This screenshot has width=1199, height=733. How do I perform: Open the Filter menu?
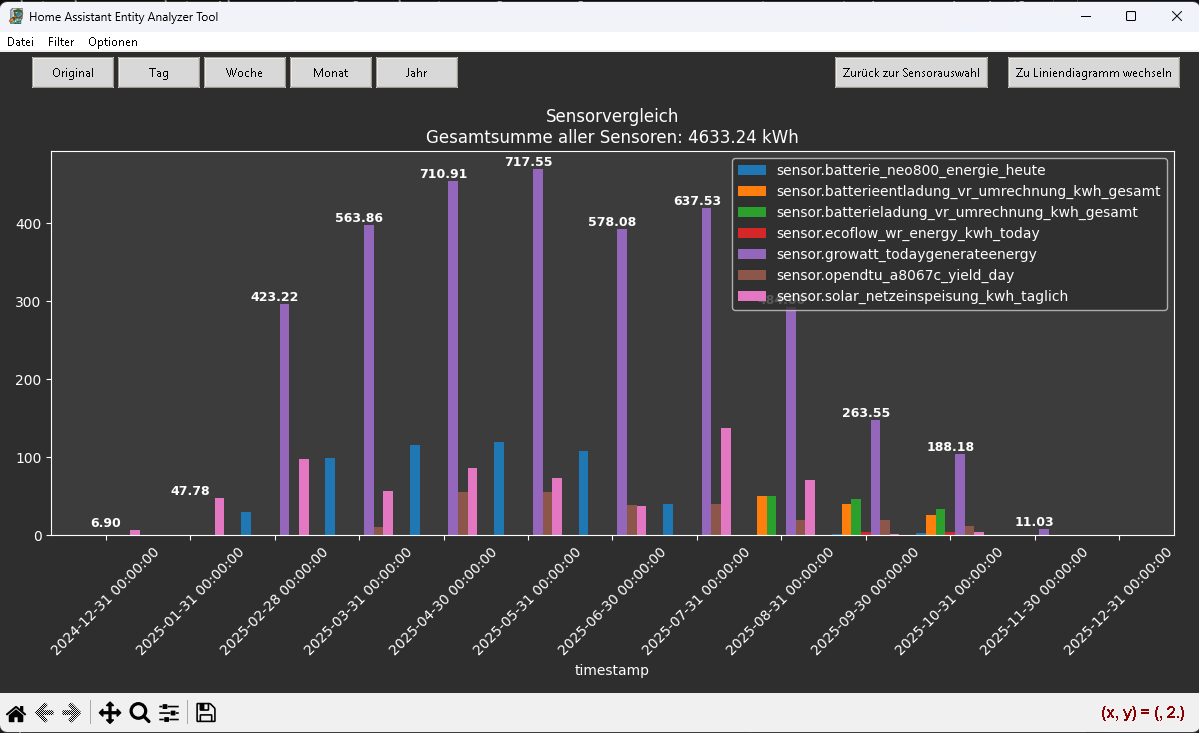pyautogui.click(x=61, y=42)
